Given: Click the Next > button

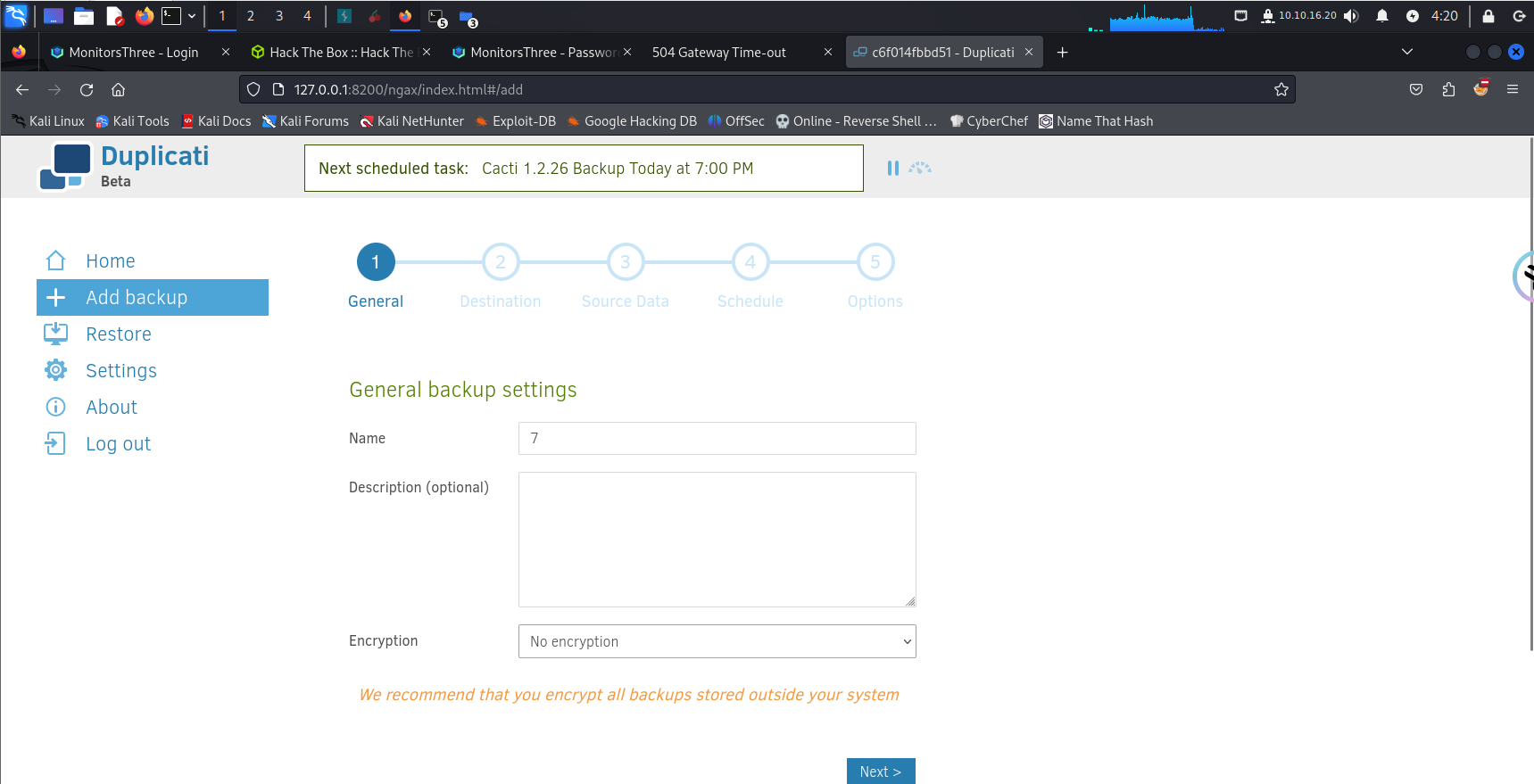Looking at the screenshot, I should (880, 772).
